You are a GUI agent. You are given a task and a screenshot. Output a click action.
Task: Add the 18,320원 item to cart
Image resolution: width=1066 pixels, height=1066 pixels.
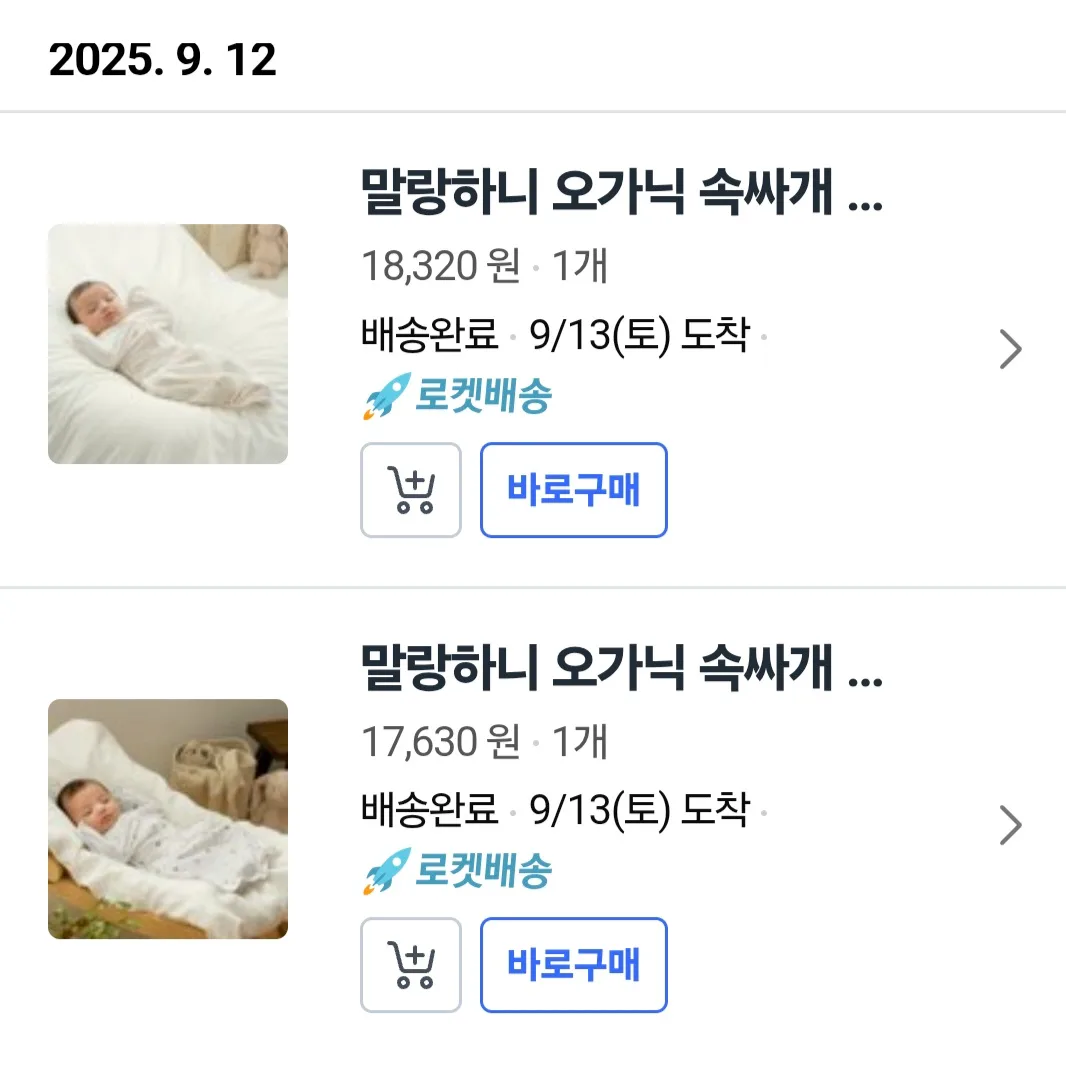410,490
